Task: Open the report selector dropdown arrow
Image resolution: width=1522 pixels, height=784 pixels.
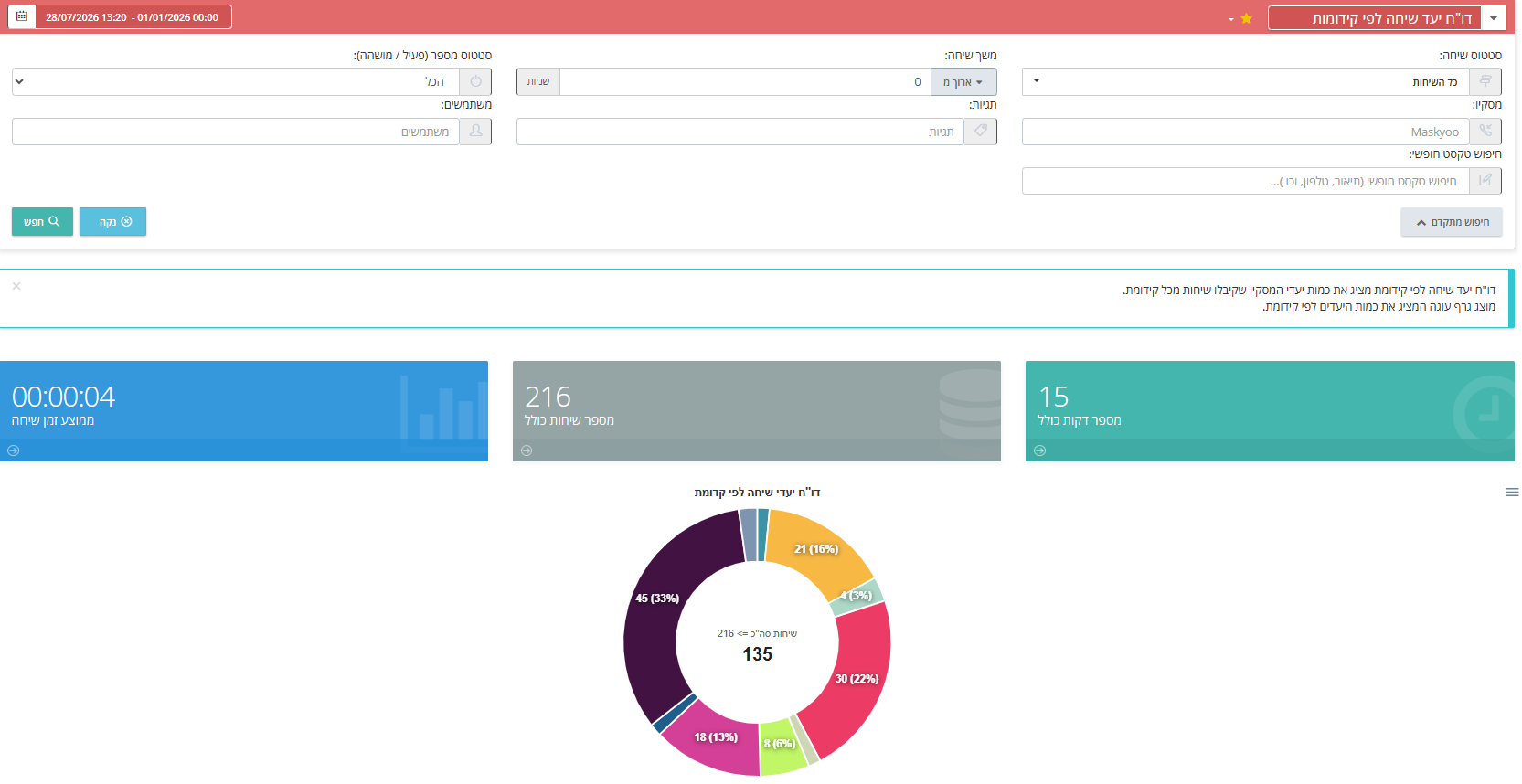Action: (1494, 18)
